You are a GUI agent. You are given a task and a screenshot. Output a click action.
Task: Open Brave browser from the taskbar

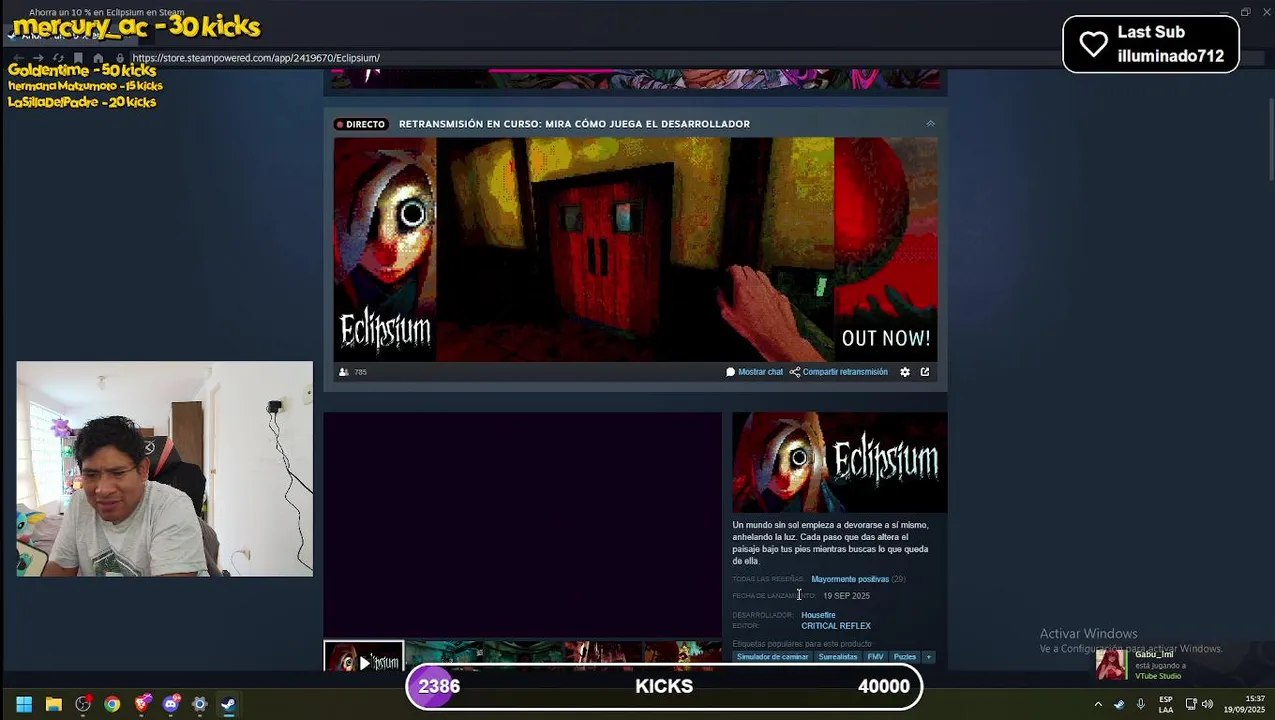point(142,704)
